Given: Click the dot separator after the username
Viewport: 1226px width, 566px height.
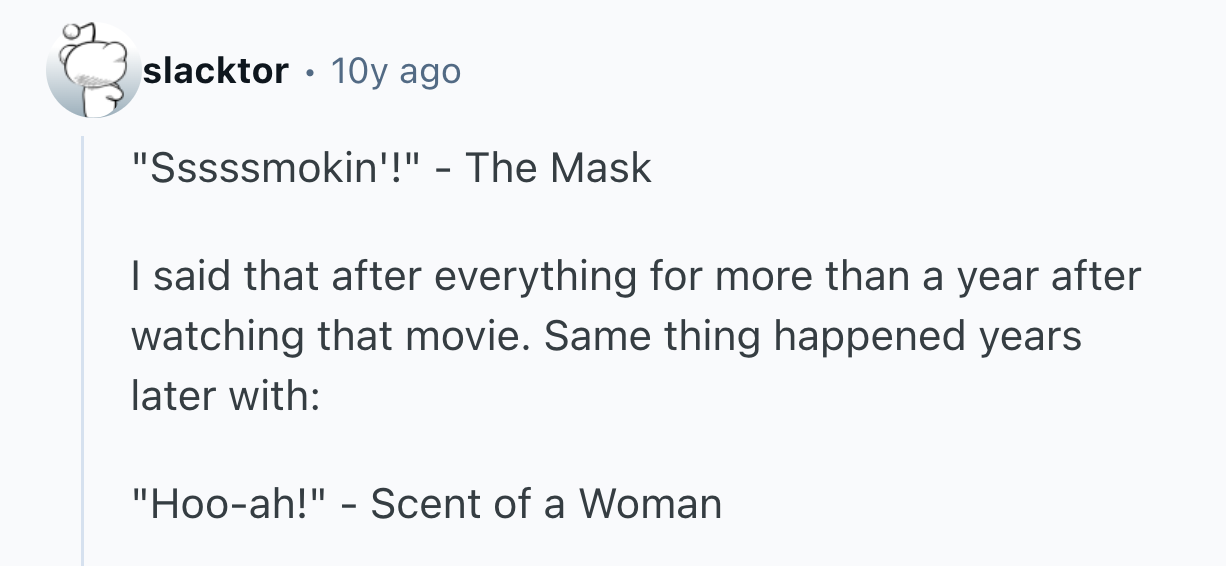Looking at the screenshot, I should pyautogui.click(x=312, y=72).
